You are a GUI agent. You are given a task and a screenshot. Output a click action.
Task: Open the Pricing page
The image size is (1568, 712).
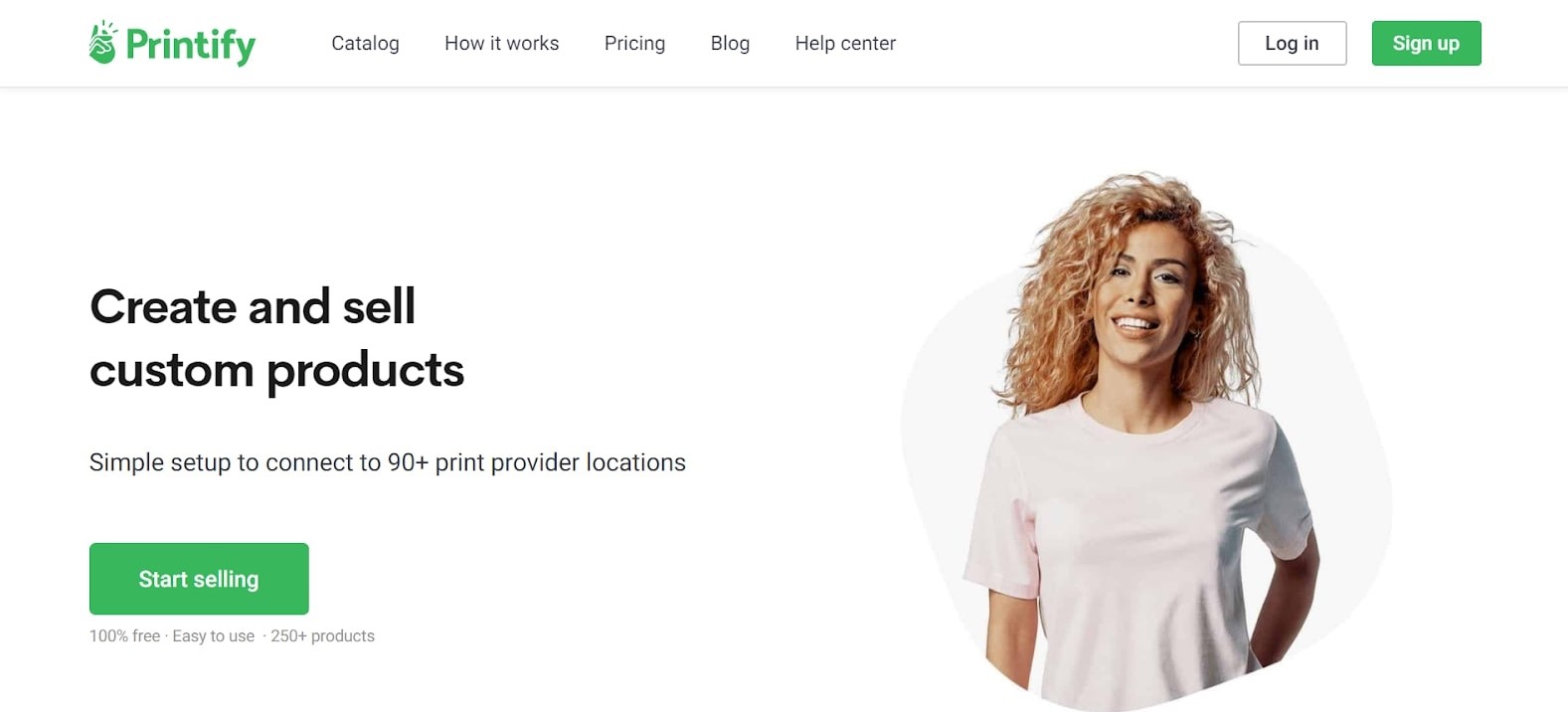click(x=634, y=43)
